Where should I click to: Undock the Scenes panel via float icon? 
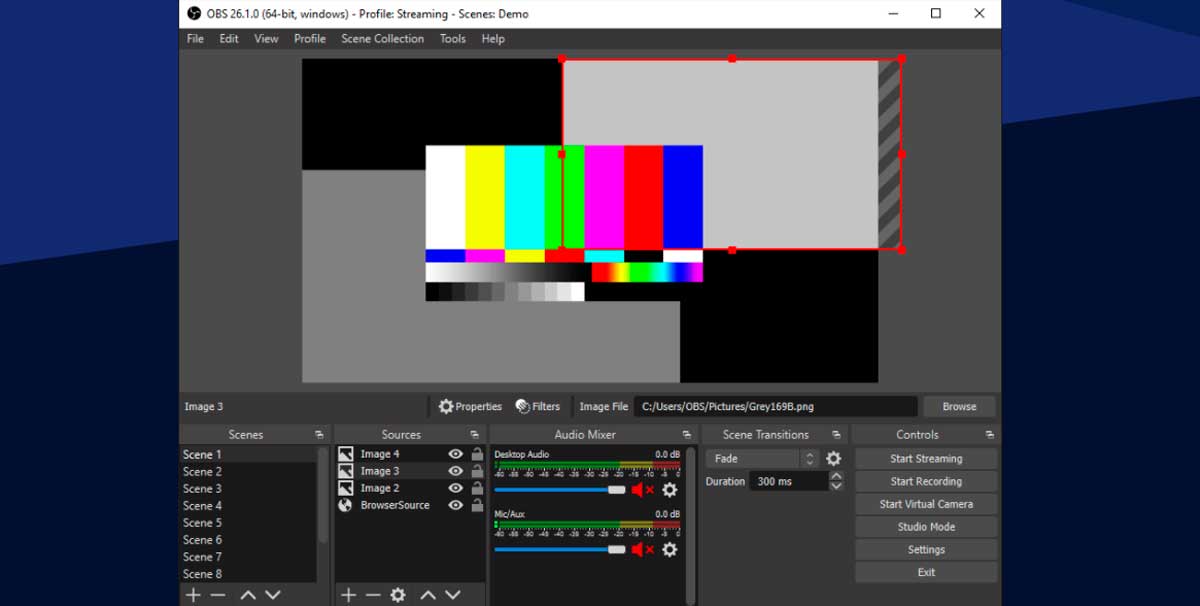(319, 435)
